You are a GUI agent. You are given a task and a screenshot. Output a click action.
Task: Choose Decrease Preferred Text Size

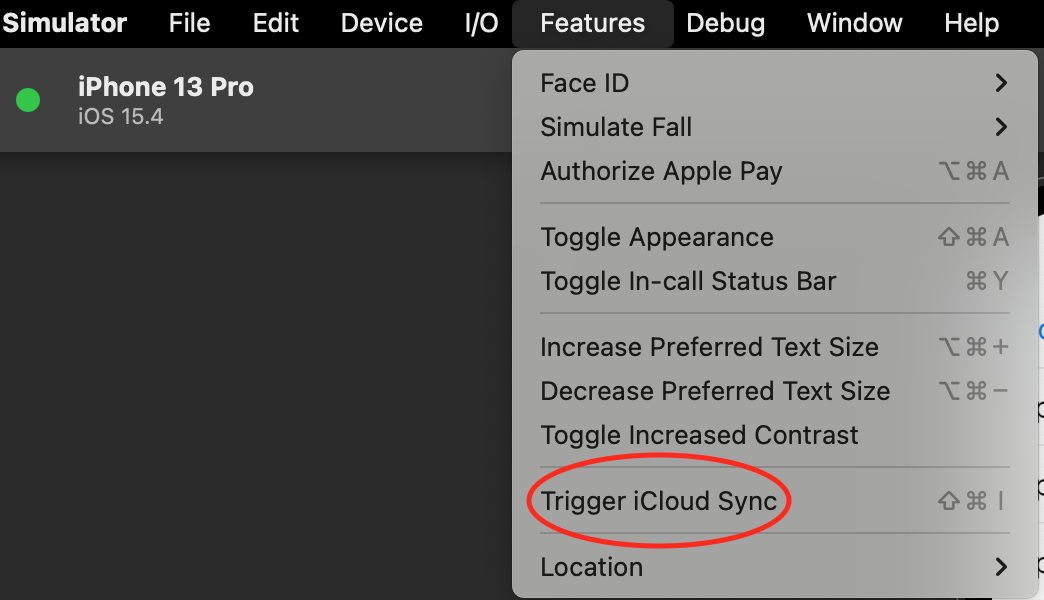coord(715,392)
